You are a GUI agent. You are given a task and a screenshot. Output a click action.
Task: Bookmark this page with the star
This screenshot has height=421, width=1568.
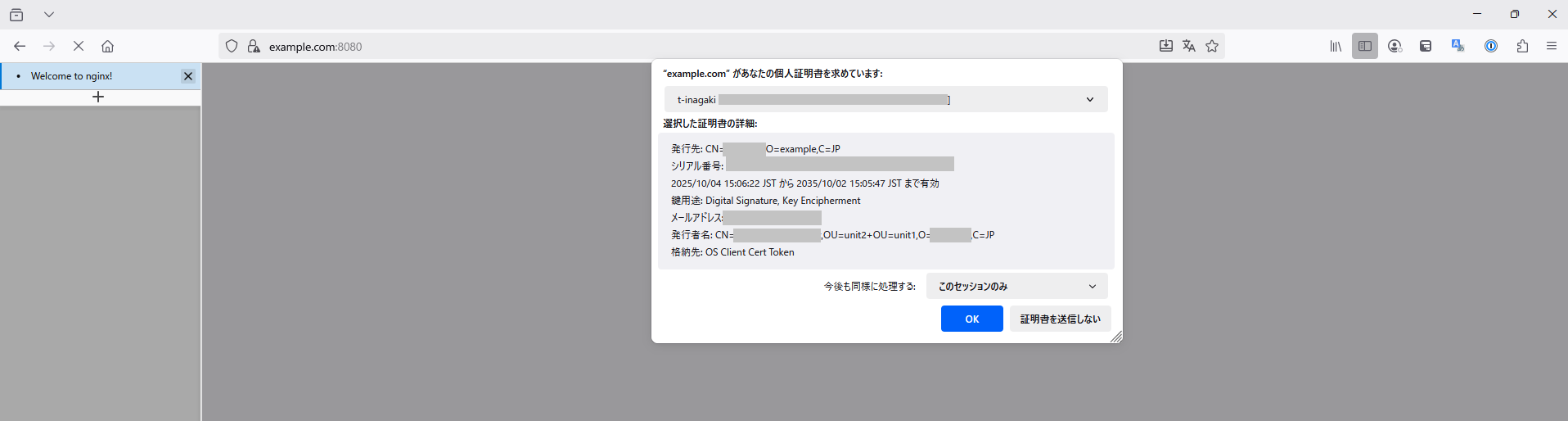[x=1212, y=47]
